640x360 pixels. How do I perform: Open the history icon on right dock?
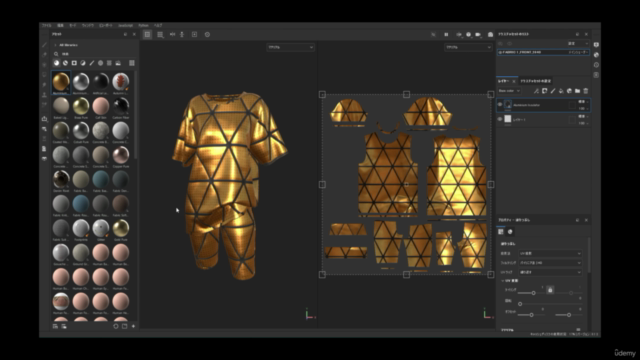pyautogui.click(x=596, y=65)
